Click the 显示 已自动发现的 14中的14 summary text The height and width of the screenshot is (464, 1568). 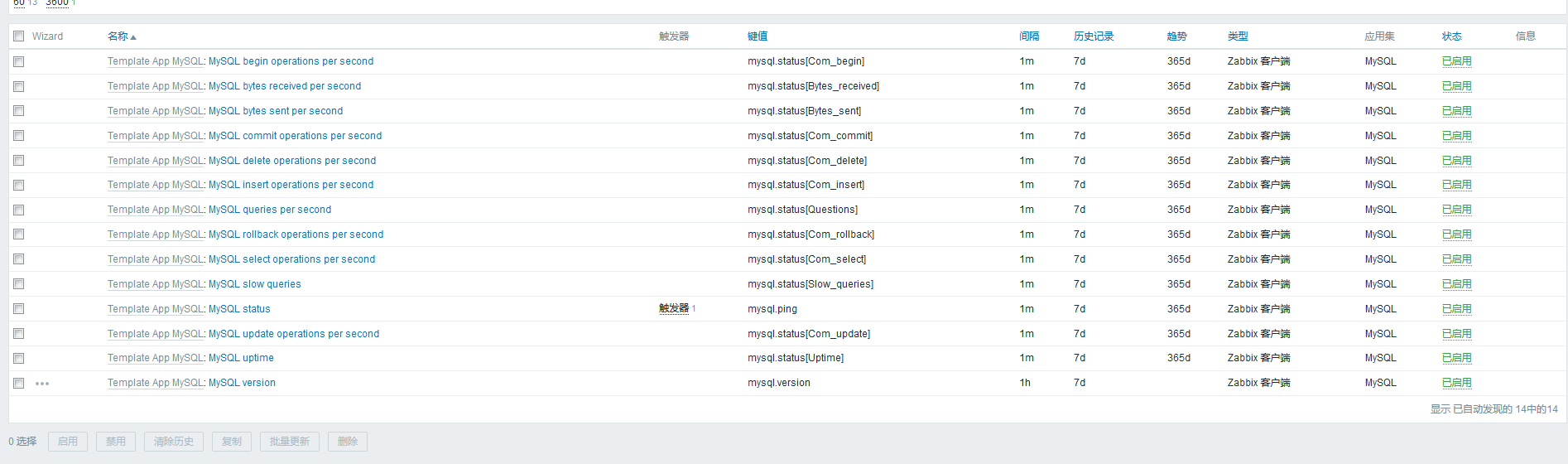coord(1494,409)
